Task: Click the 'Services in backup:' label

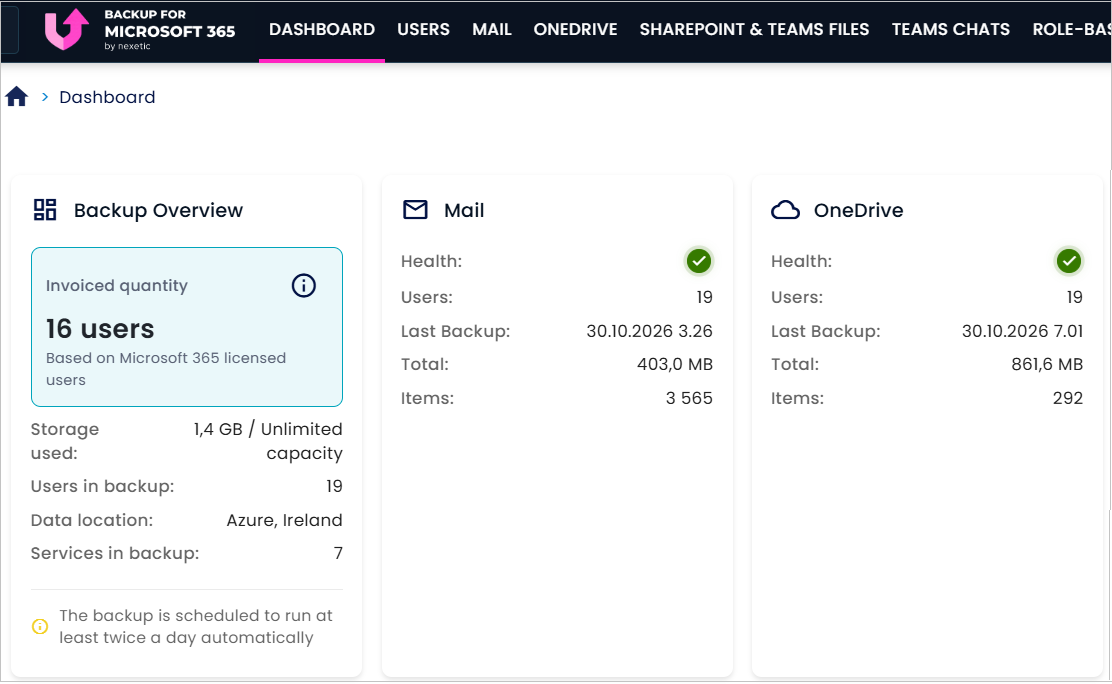Action: 115,553
